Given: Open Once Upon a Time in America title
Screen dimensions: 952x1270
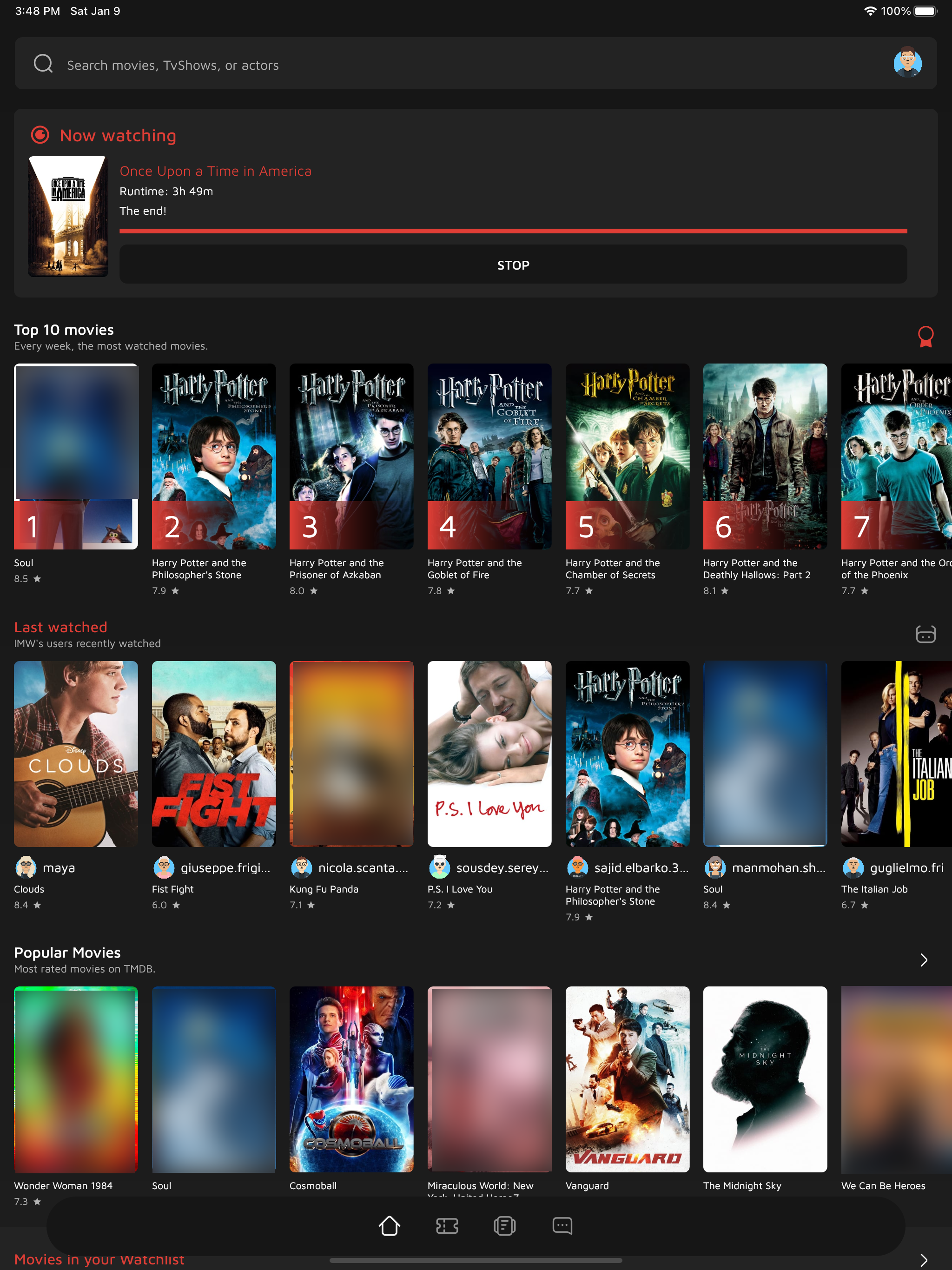Looking at the screenshot, I should pos(215,171).
